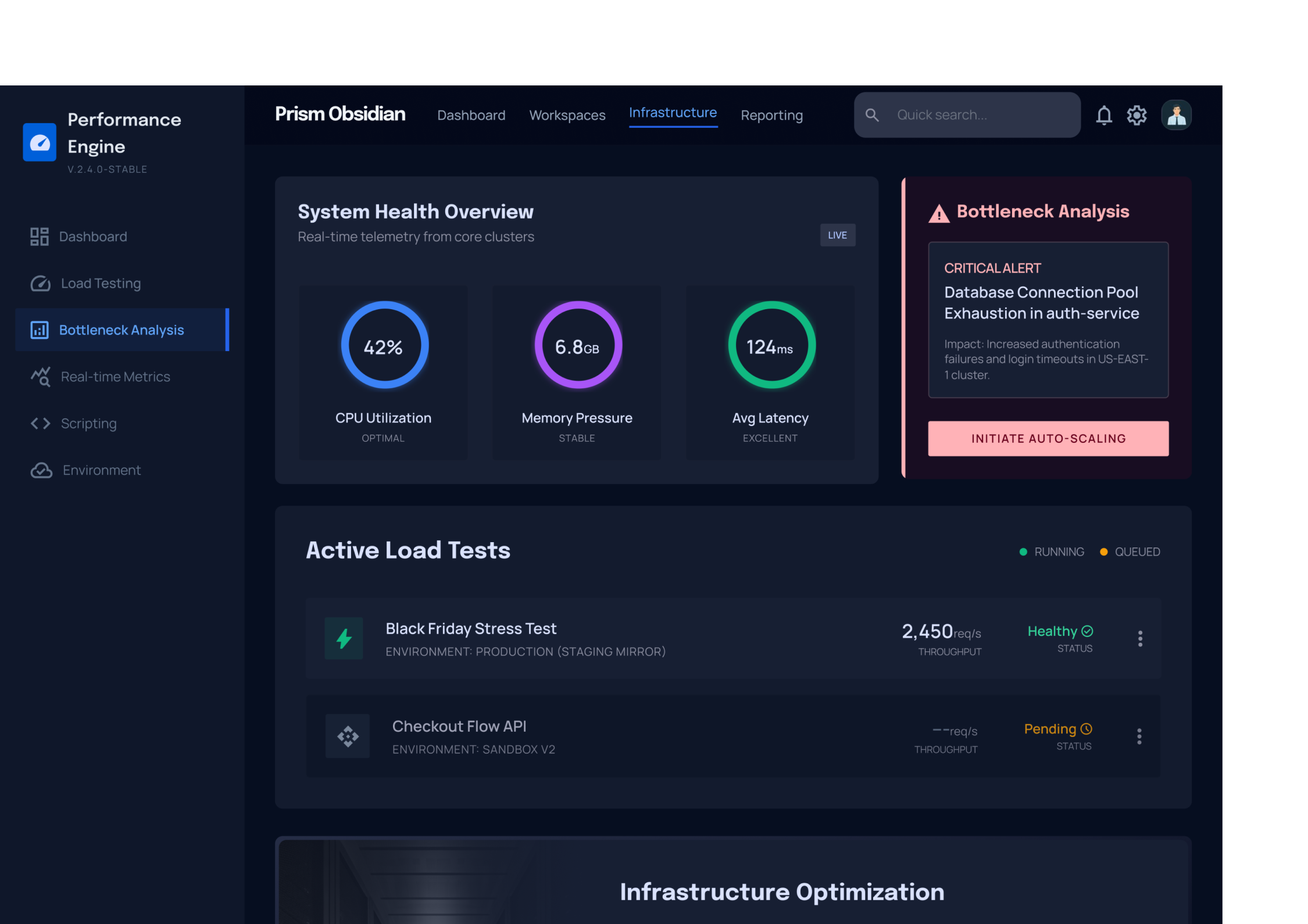Click the Black Friday lightning bolt icon
The width and height of the screenshot is (1308, 924).
pyautogui.click(x=344, y=638)
